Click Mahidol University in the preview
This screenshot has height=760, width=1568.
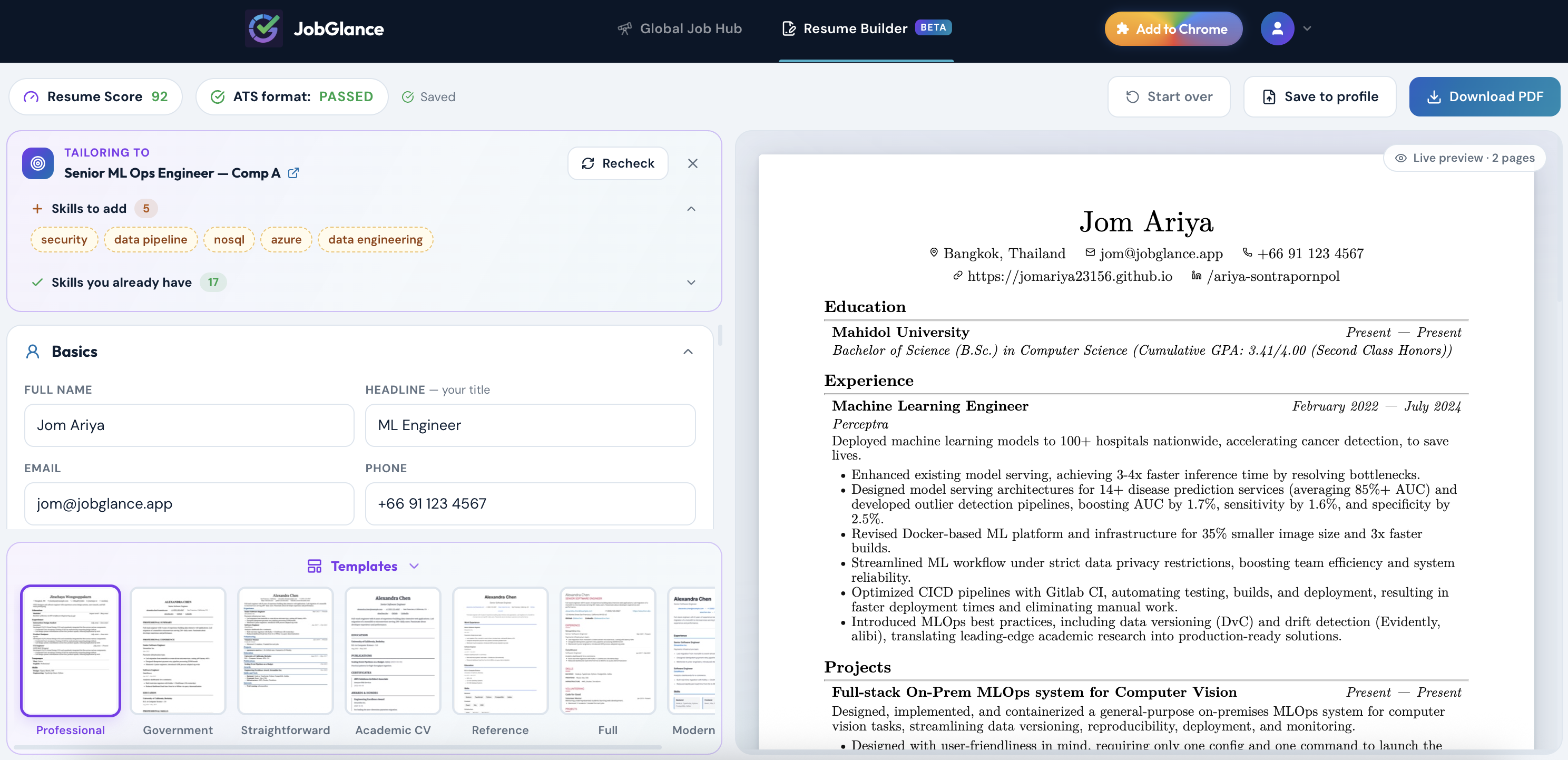[900, 332]
